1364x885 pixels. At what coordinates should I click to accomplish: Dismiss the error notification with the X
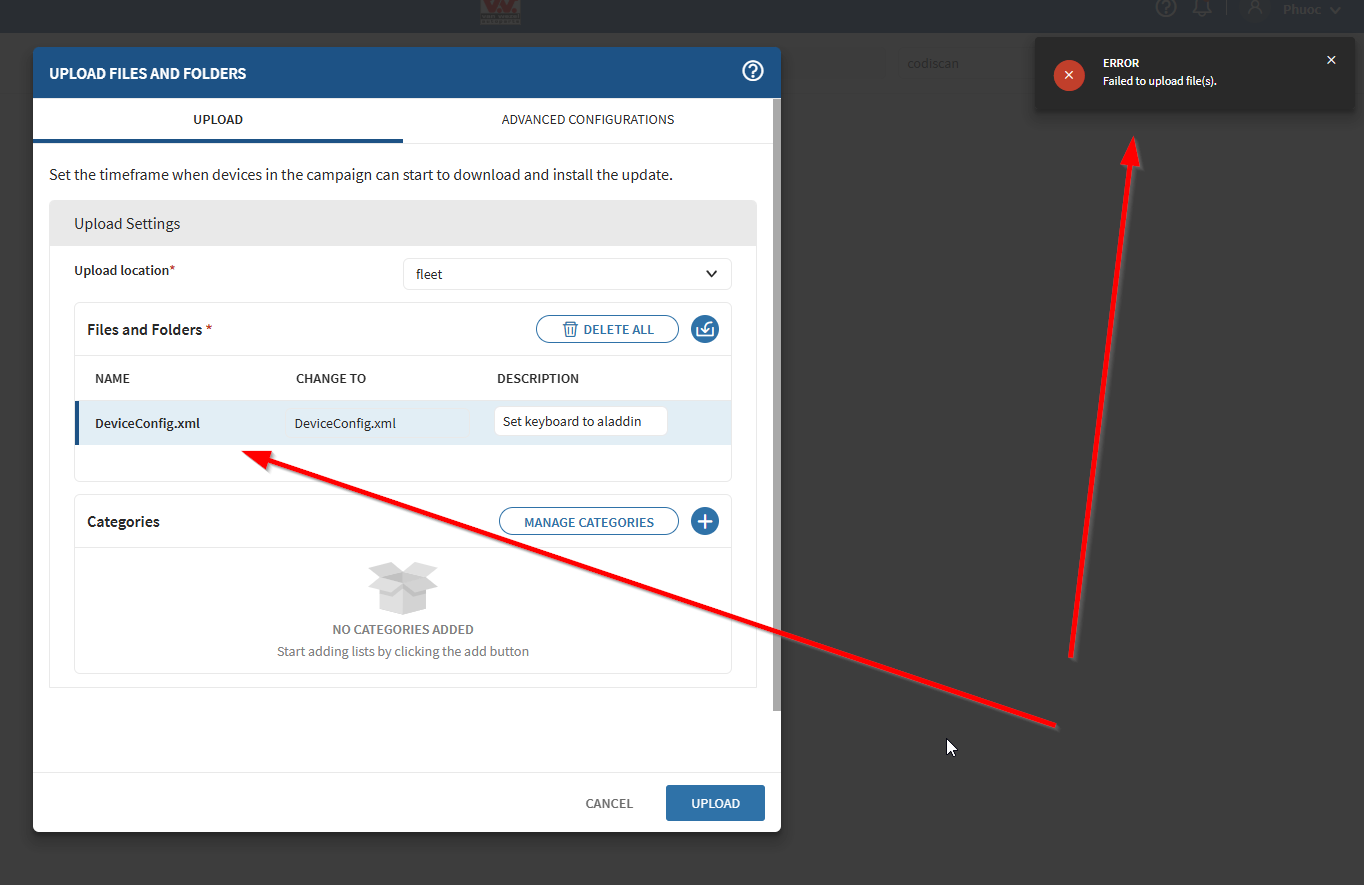(1331, 60)
